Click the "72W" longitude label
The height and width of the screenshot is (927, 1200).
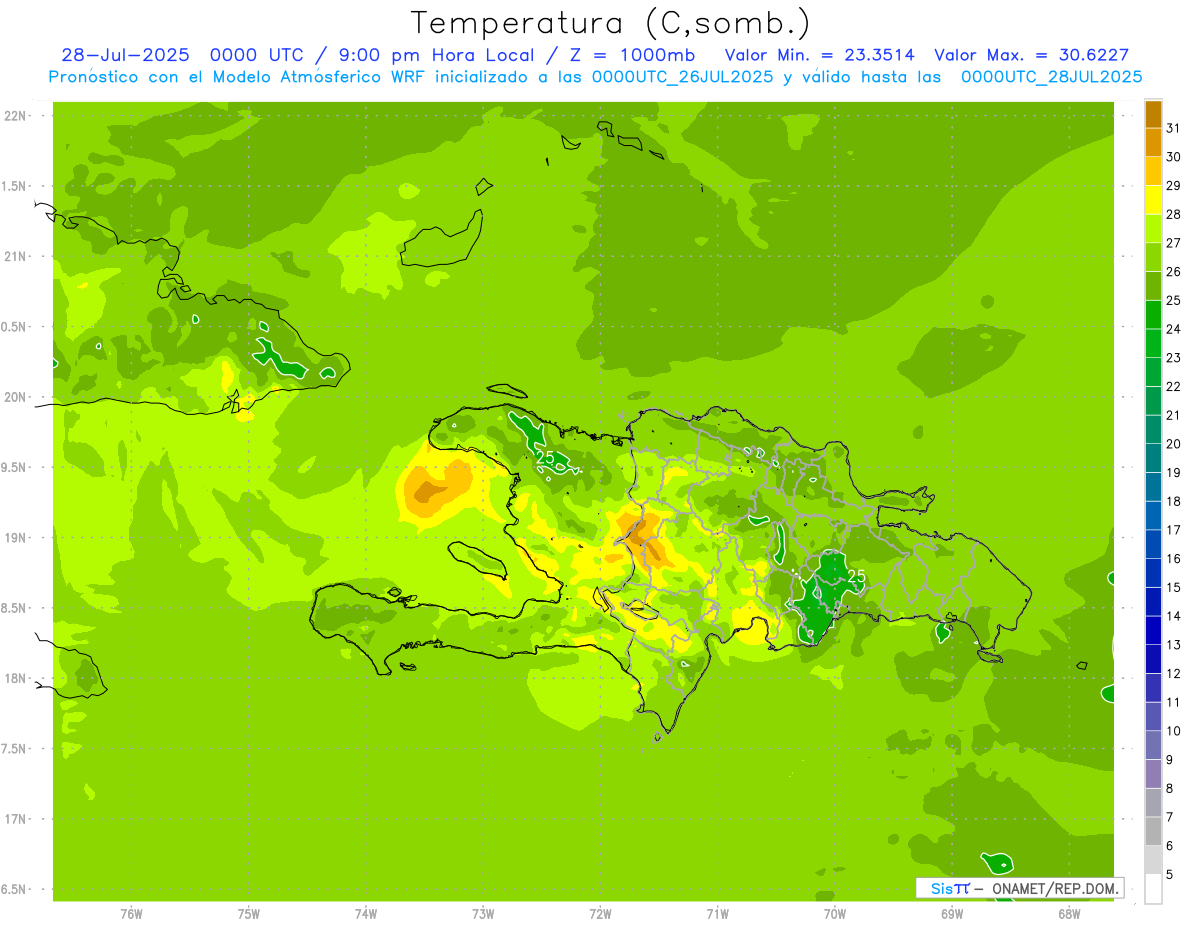(x=600, y=914)
